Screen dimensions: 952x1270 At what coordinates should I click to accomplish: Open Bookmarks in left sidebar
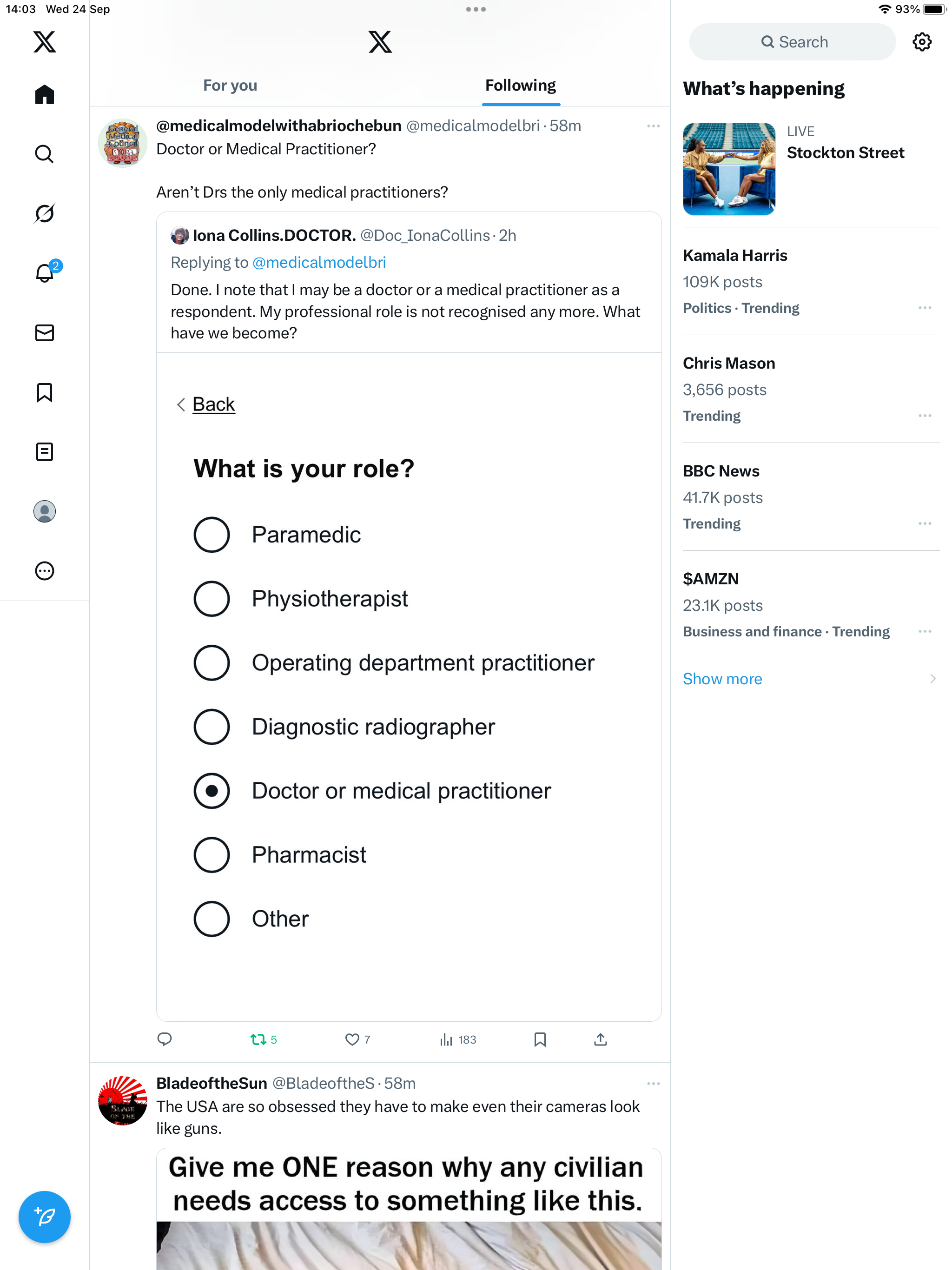click(x=44, y=393)
